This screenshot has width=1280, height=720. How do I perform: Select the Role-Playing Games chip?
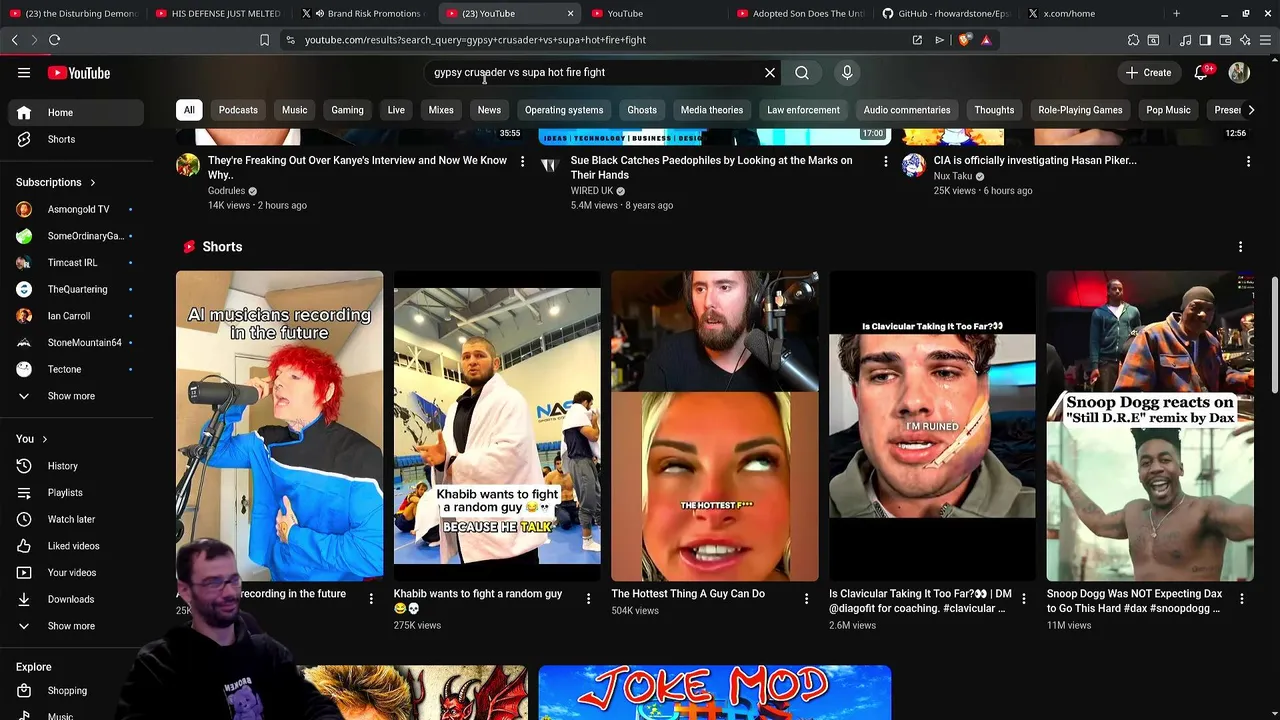click(1080, 110)
